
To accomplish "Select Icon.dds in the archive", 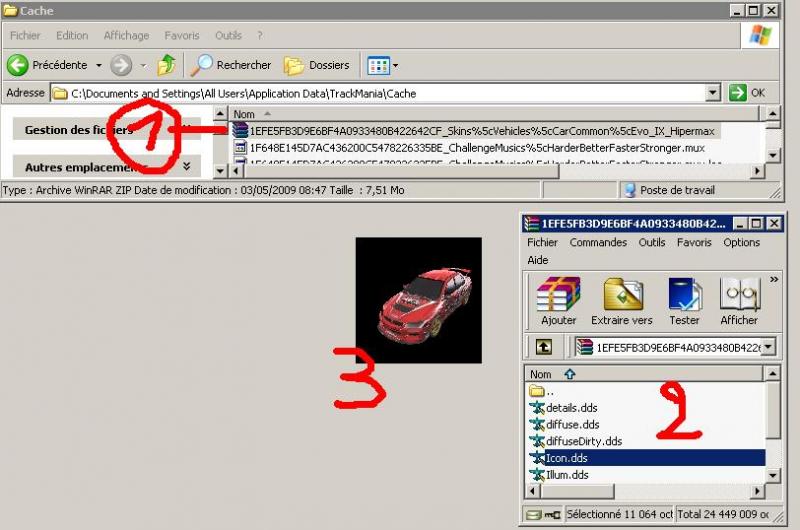I will [x=647, y=458].
